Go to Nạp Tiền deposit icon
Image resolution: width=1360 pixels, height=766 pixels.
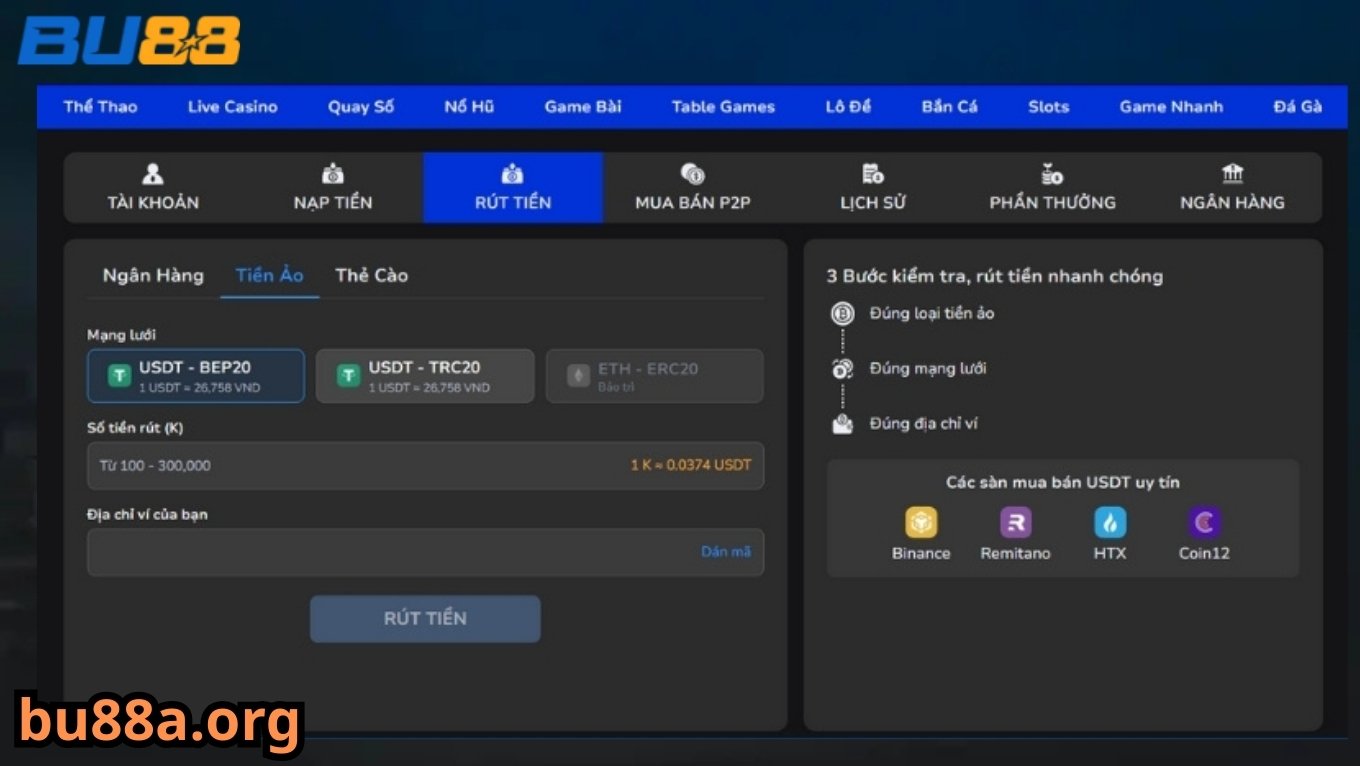(333, 175)
